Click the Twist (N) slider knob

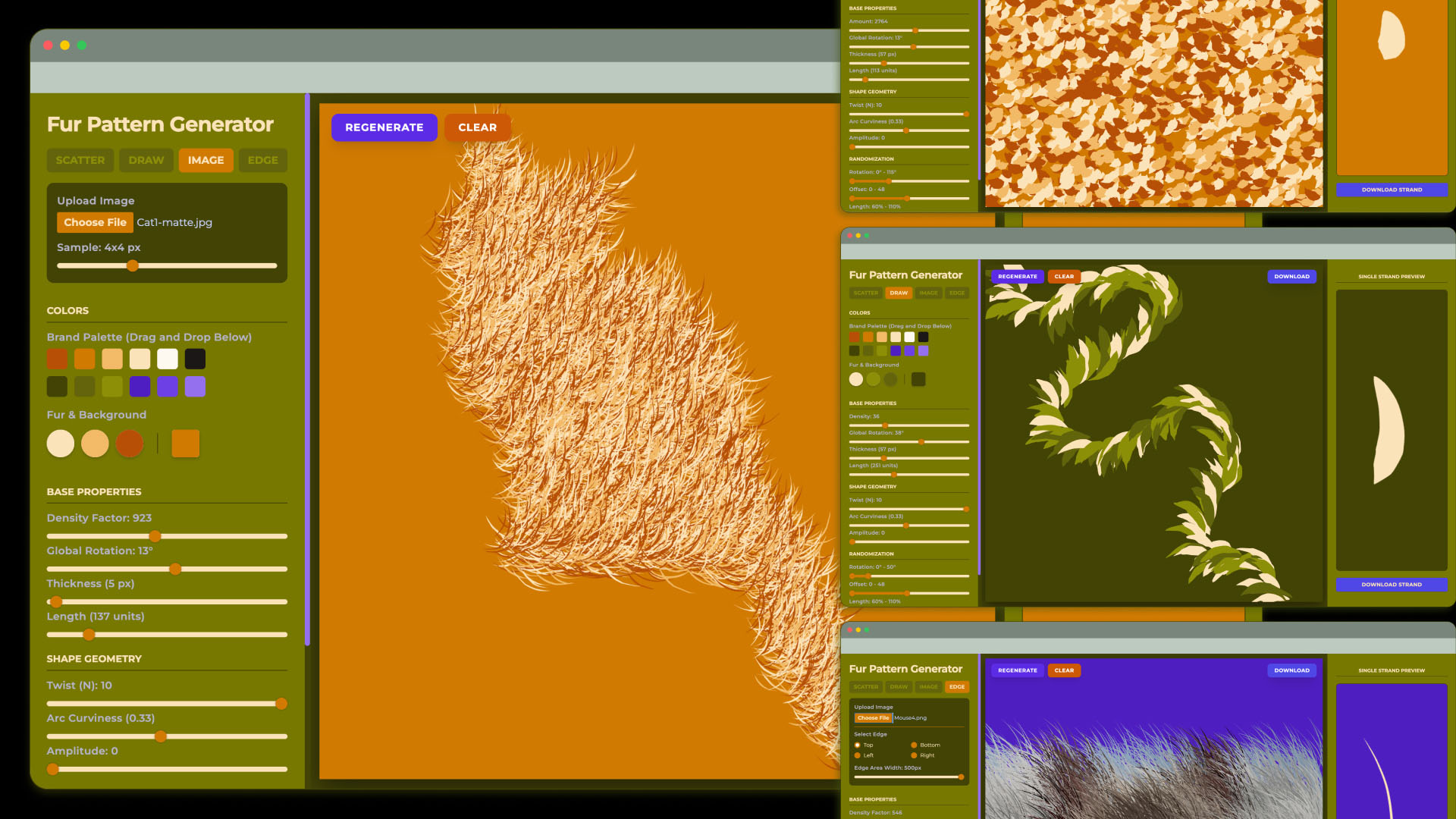[281, 704]
